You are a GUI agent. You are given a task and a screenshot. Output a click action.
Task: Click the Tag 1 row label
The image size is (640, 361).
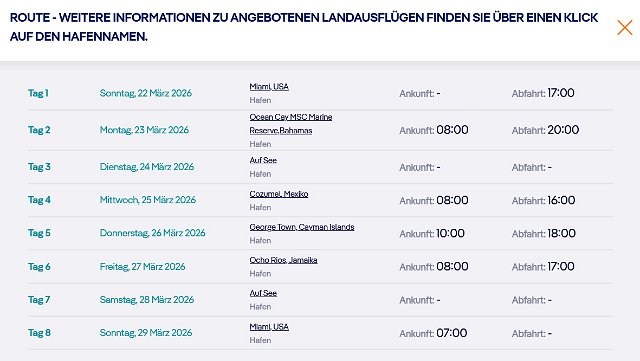38,93
